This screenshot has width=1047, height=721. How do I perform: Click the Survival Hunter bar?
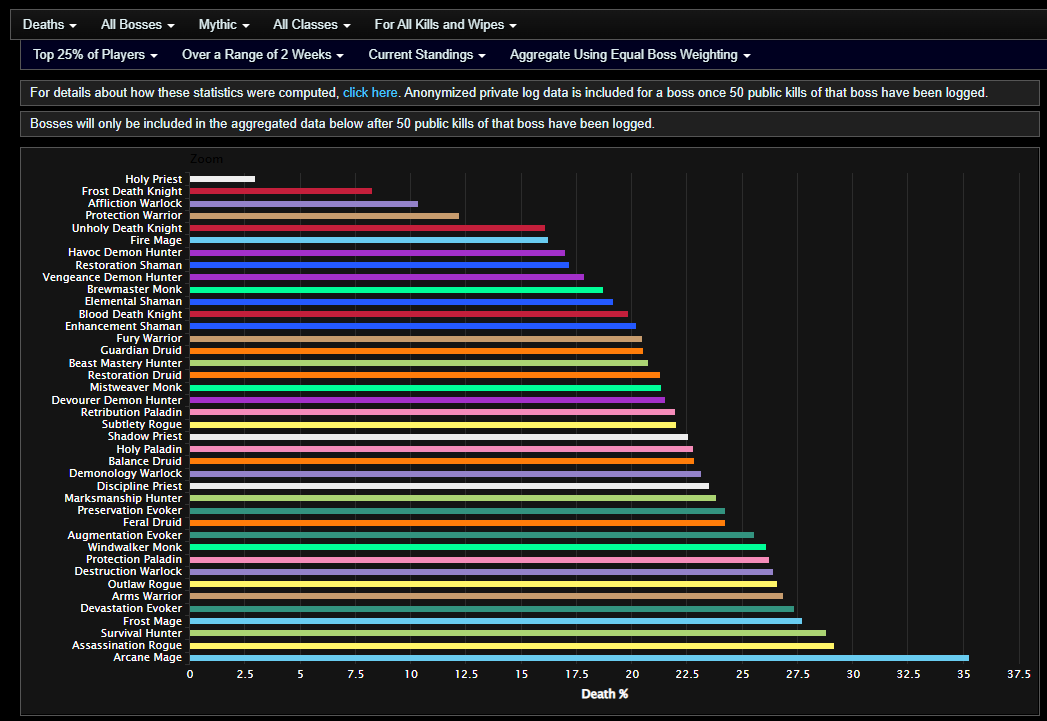click(x=507, y=633)
